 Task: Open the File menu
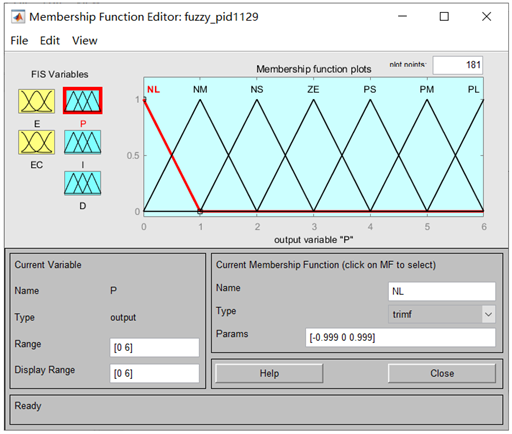(x=19, y=41)
